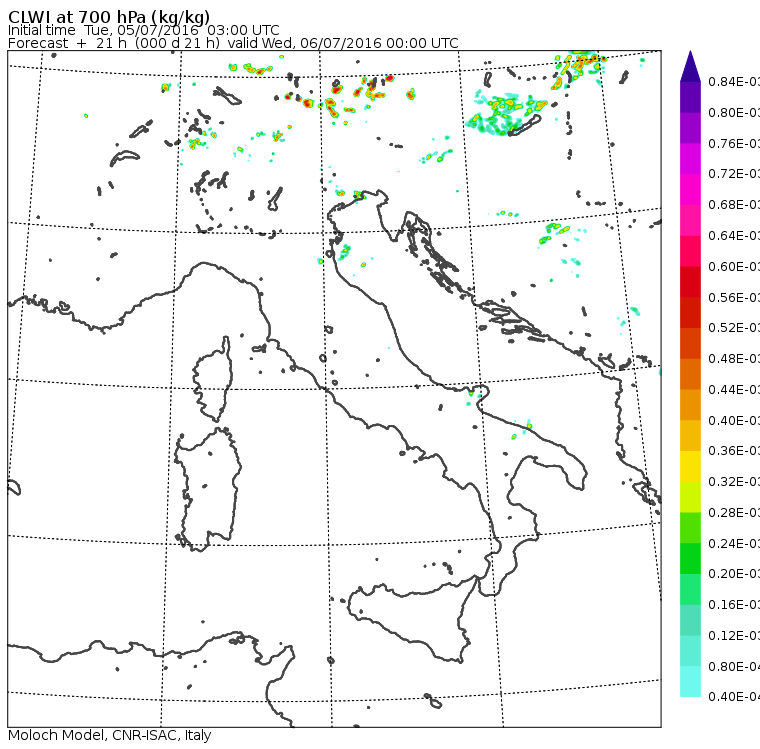This screenshot has width=760, height=749.
Task: Click the 0.84E-03 colorbar label
Action: (734, 81)
